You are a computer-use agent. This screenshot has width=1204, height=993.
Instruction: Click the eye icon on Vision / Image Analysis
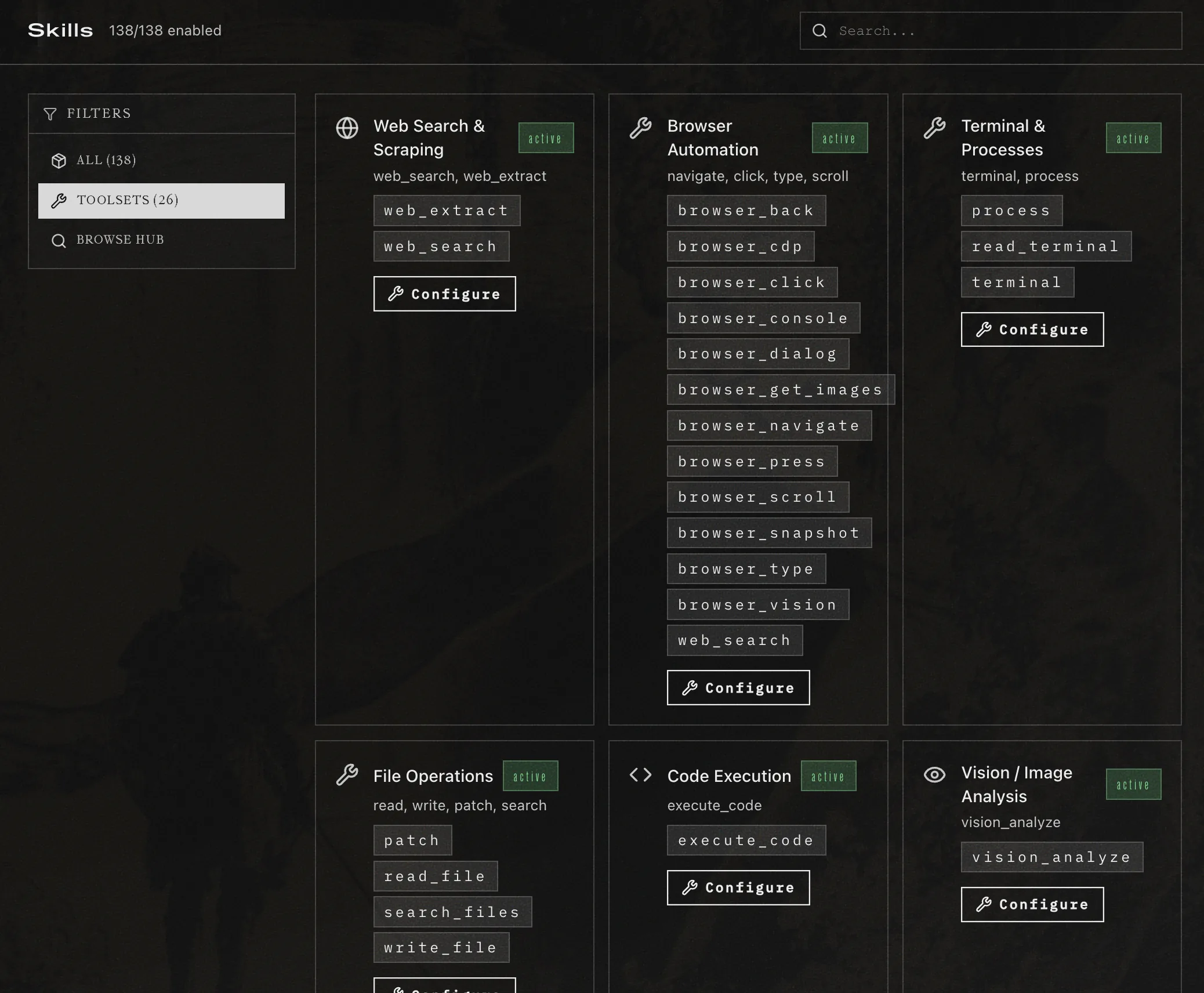pos(934,775)
